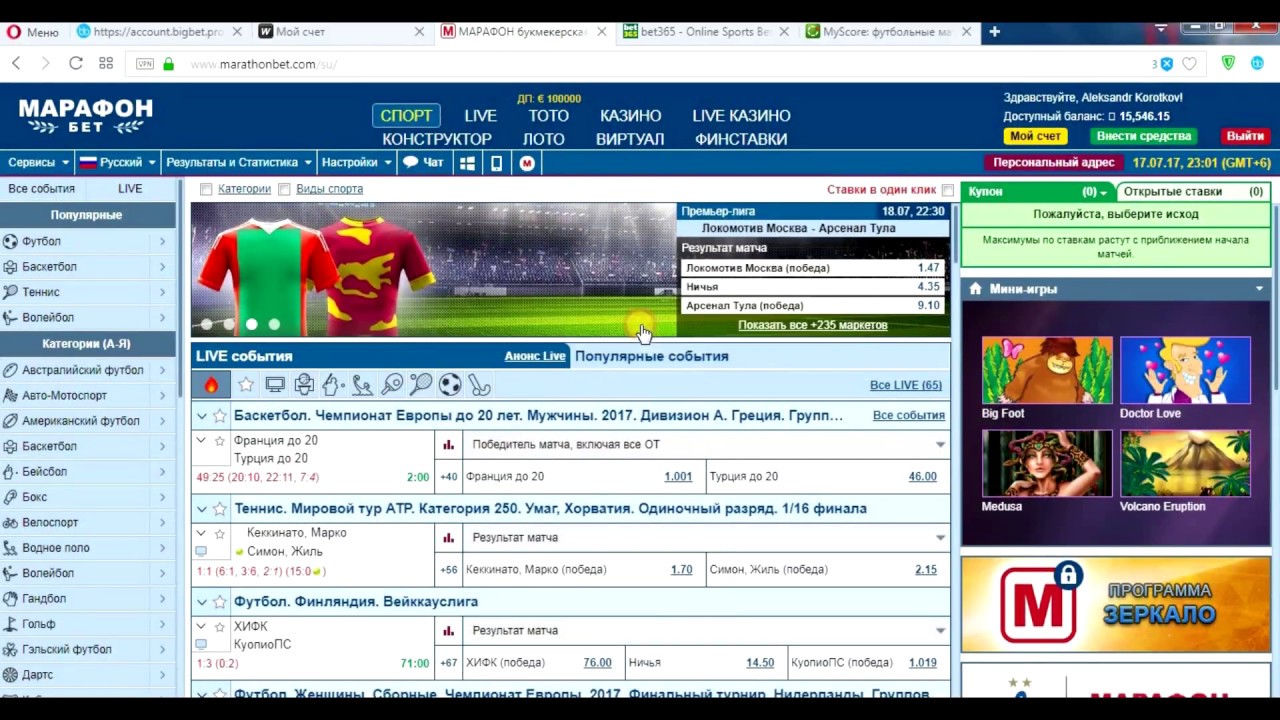Open the mobile version phone icon

[497, 163]
